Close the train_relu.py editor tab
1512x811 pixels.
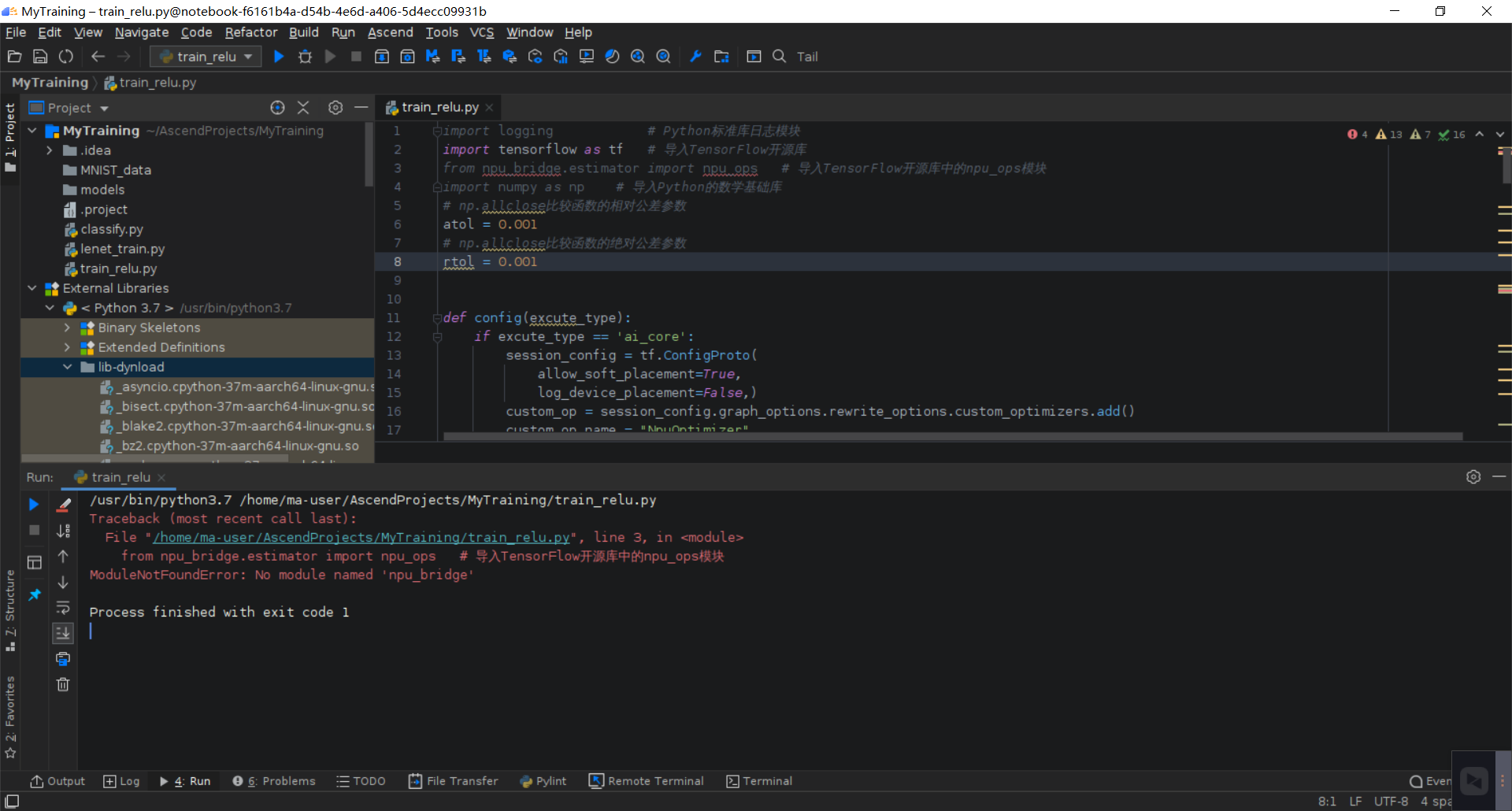490,108
